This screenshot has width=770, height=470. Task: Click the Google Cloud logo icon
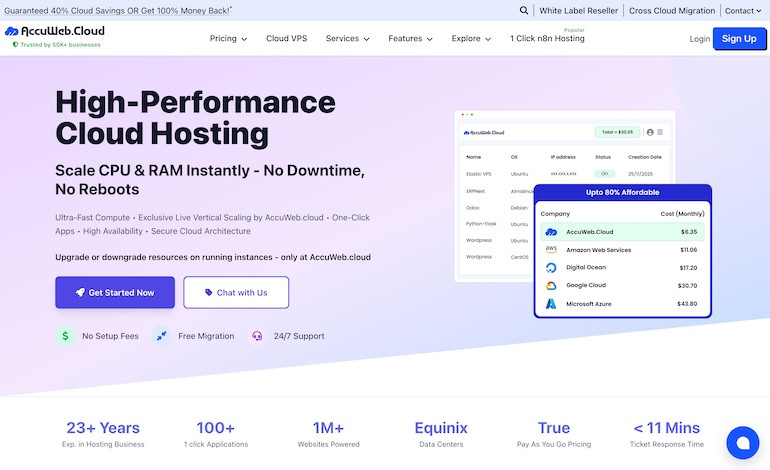551,285
